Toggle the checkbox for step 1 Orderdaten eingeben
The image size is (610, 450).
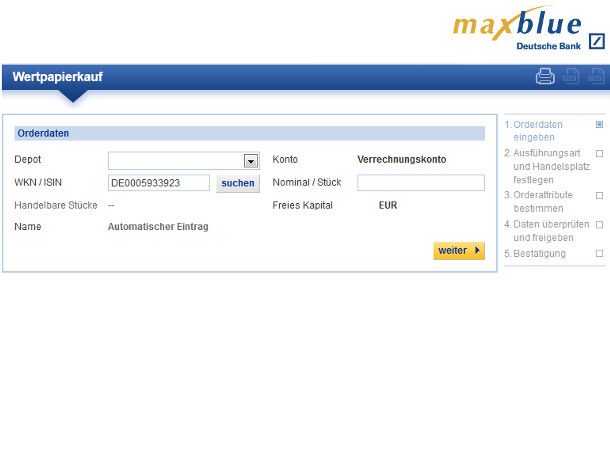599,125
